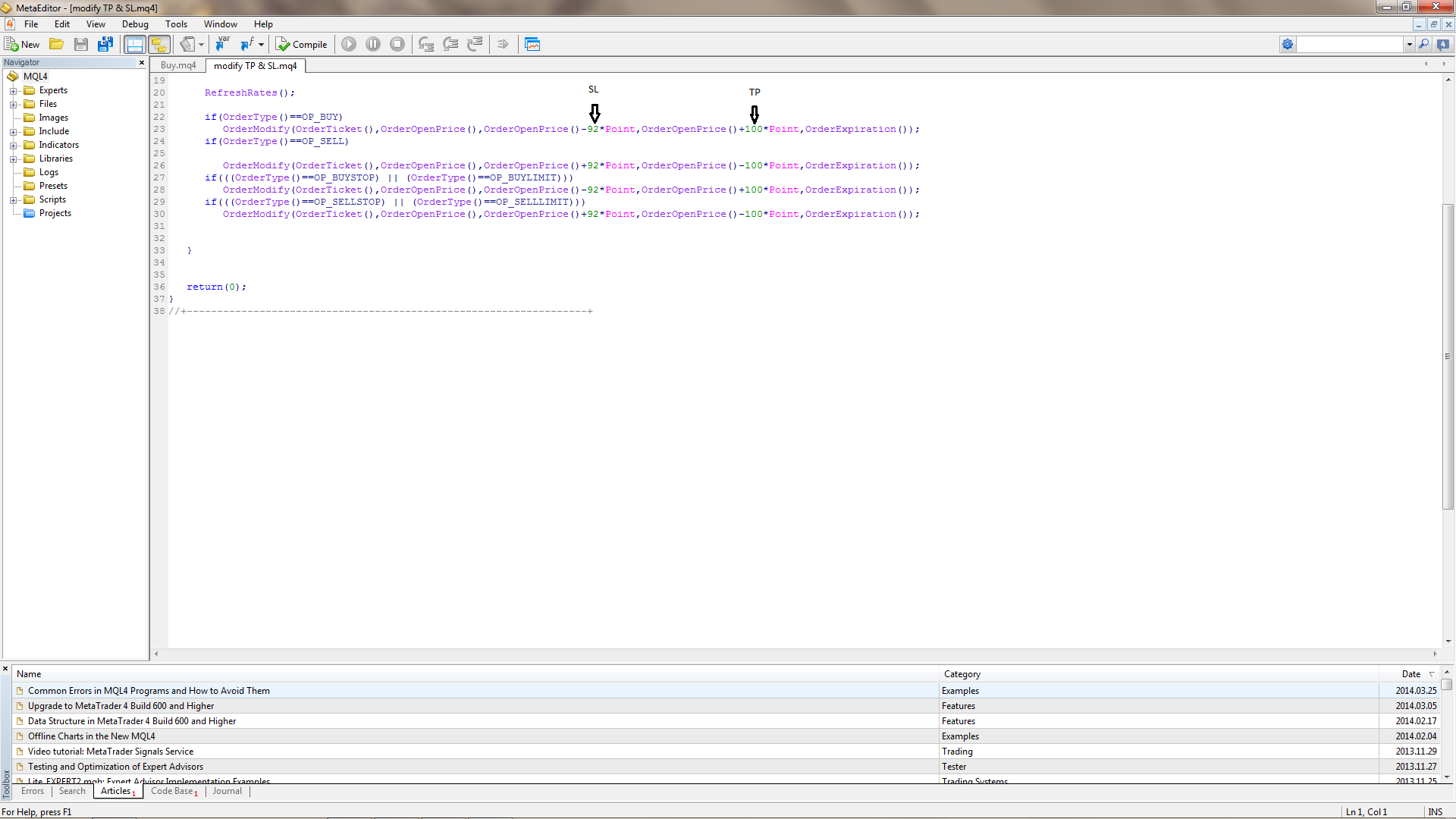Stop debugging with the stop icon
The width and height of the screenshot is (1456, 819).
[397, 45]
